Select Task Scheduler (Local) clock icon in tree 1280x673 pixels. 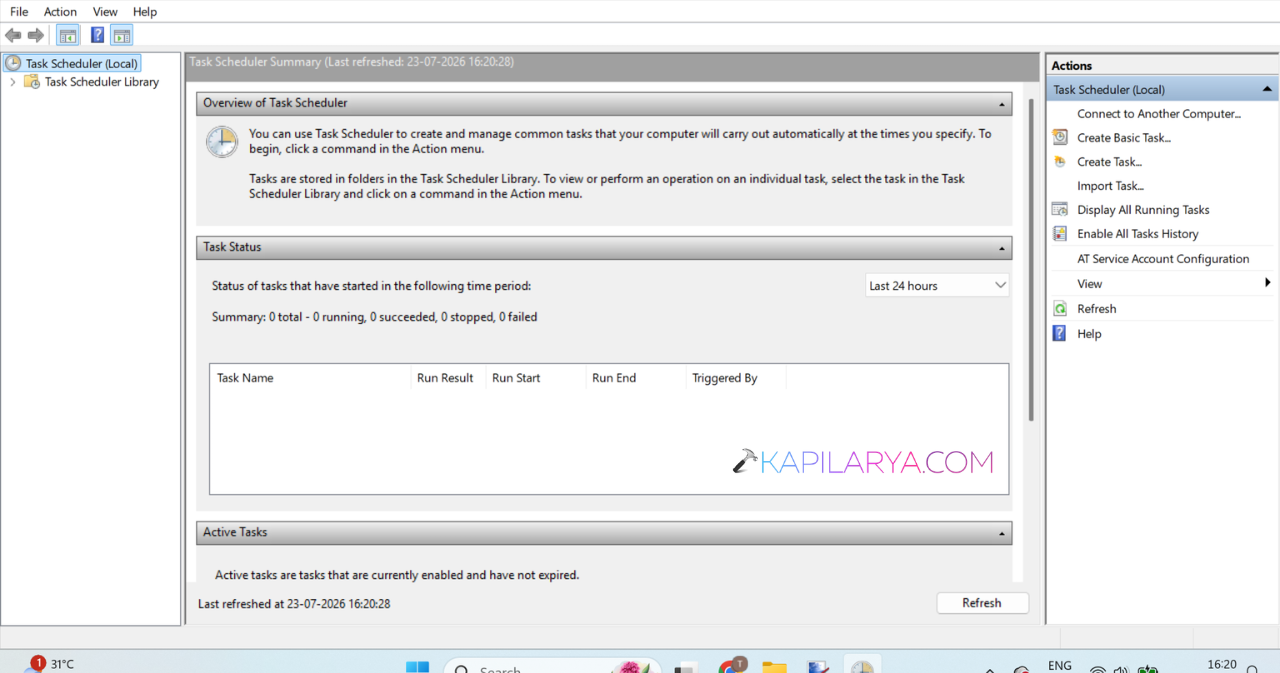[x=13, y=63]
